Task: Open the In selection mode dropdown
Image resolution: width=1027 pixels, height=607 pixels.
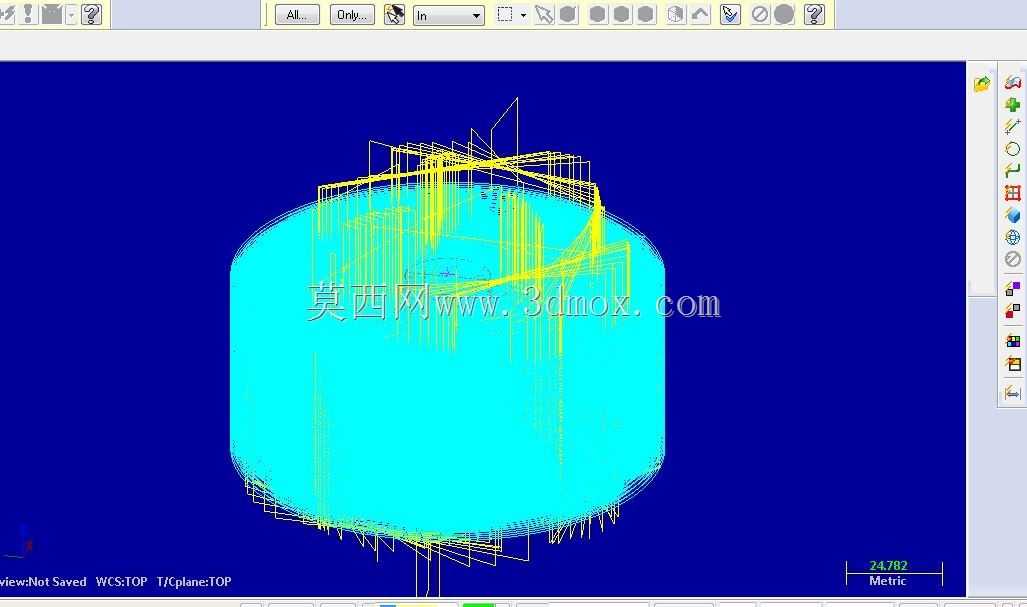Action: pos(449,15)
